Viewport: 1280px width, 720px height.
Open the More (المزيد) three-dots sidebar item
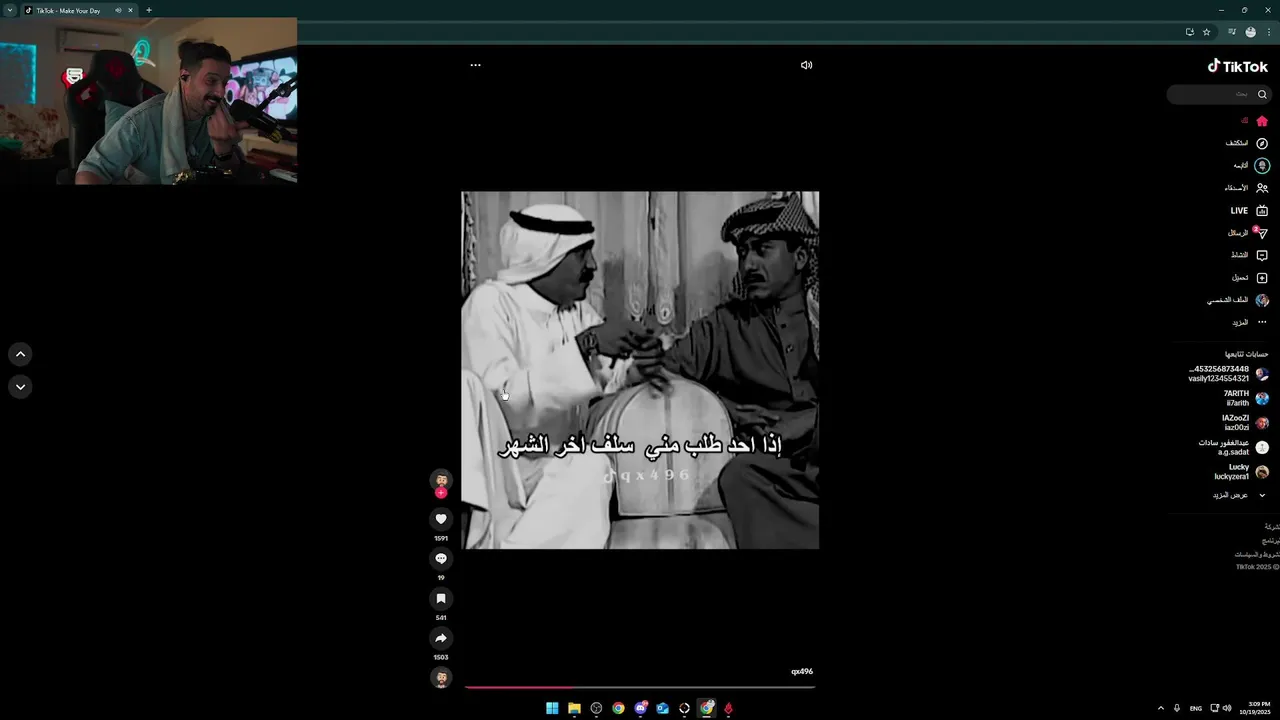[x=1250, y=322]
